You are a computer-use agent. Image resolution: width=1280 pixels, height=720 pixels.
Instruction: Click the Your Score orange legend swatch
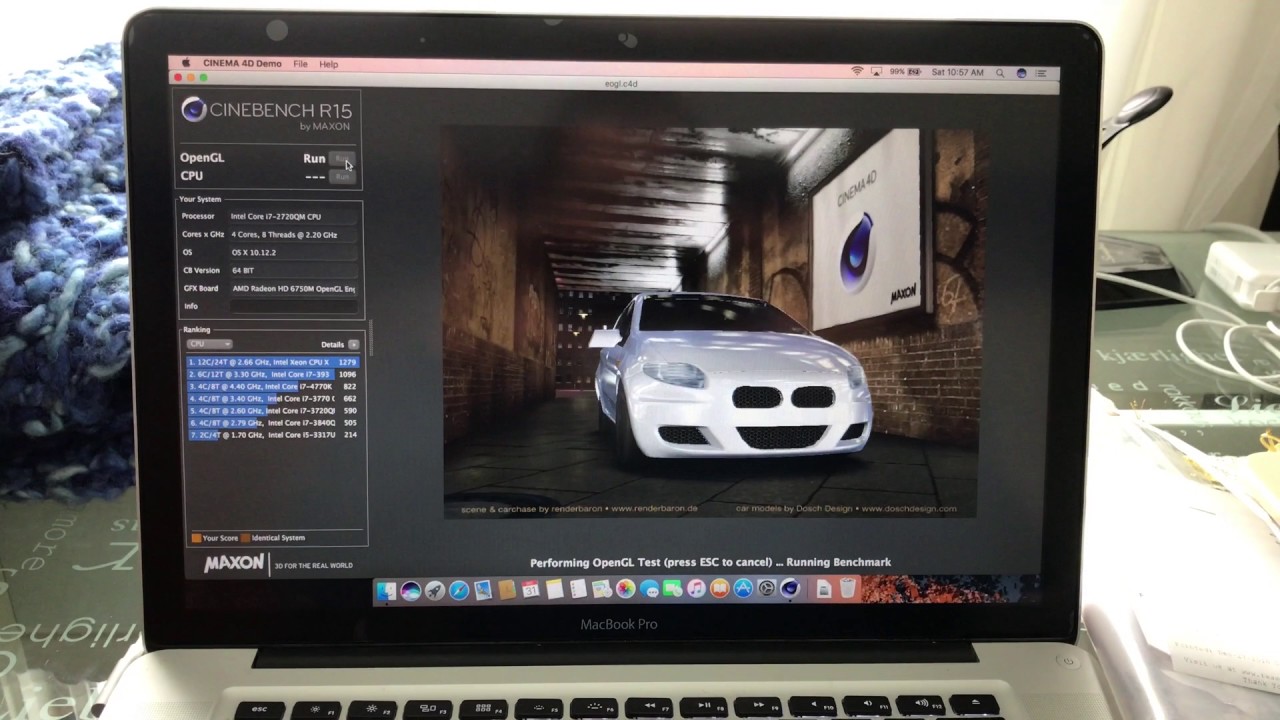pyautogui.click(x=196, y=538)
